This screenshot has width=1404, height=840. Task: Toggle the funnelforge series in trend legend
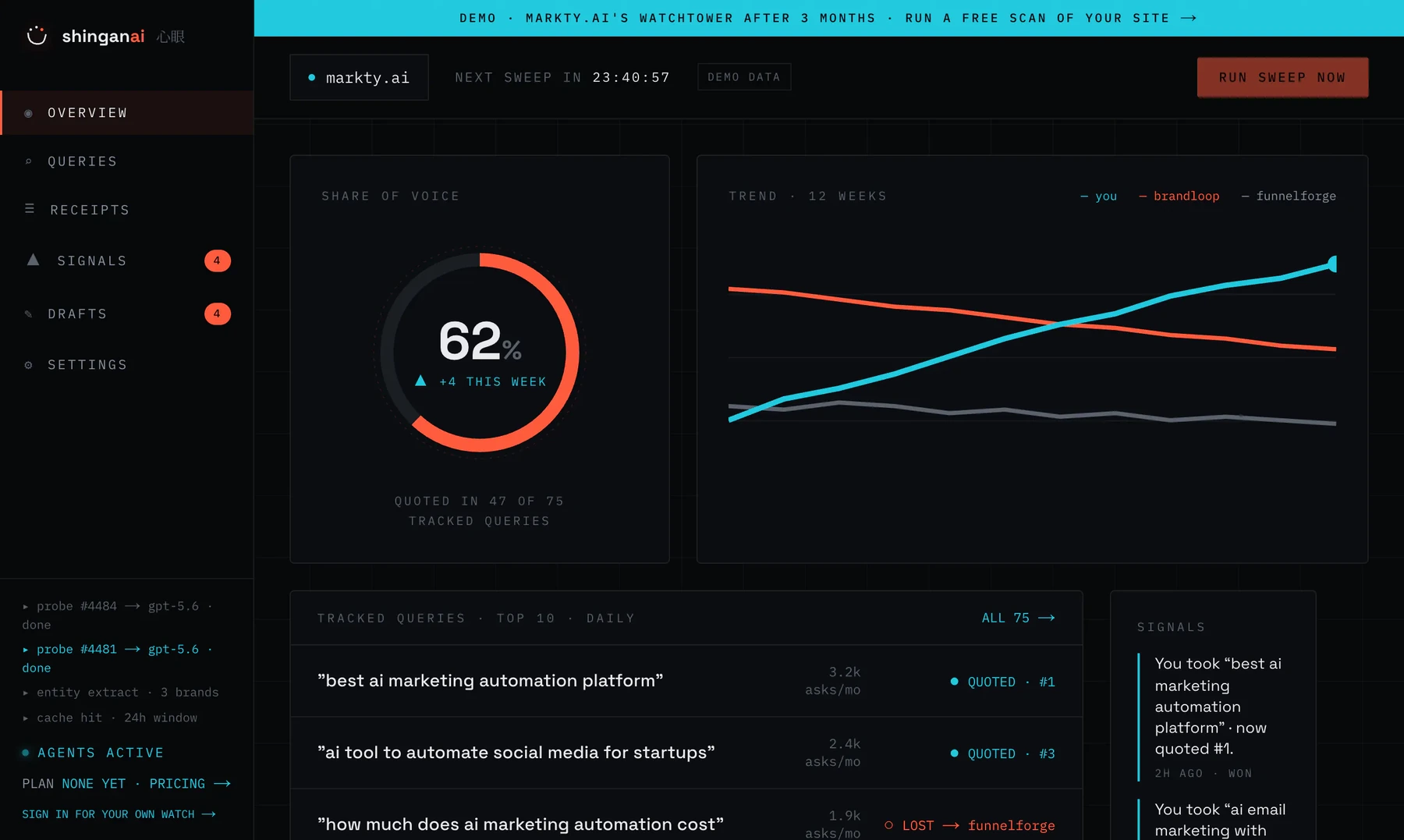pos(1289,196)
